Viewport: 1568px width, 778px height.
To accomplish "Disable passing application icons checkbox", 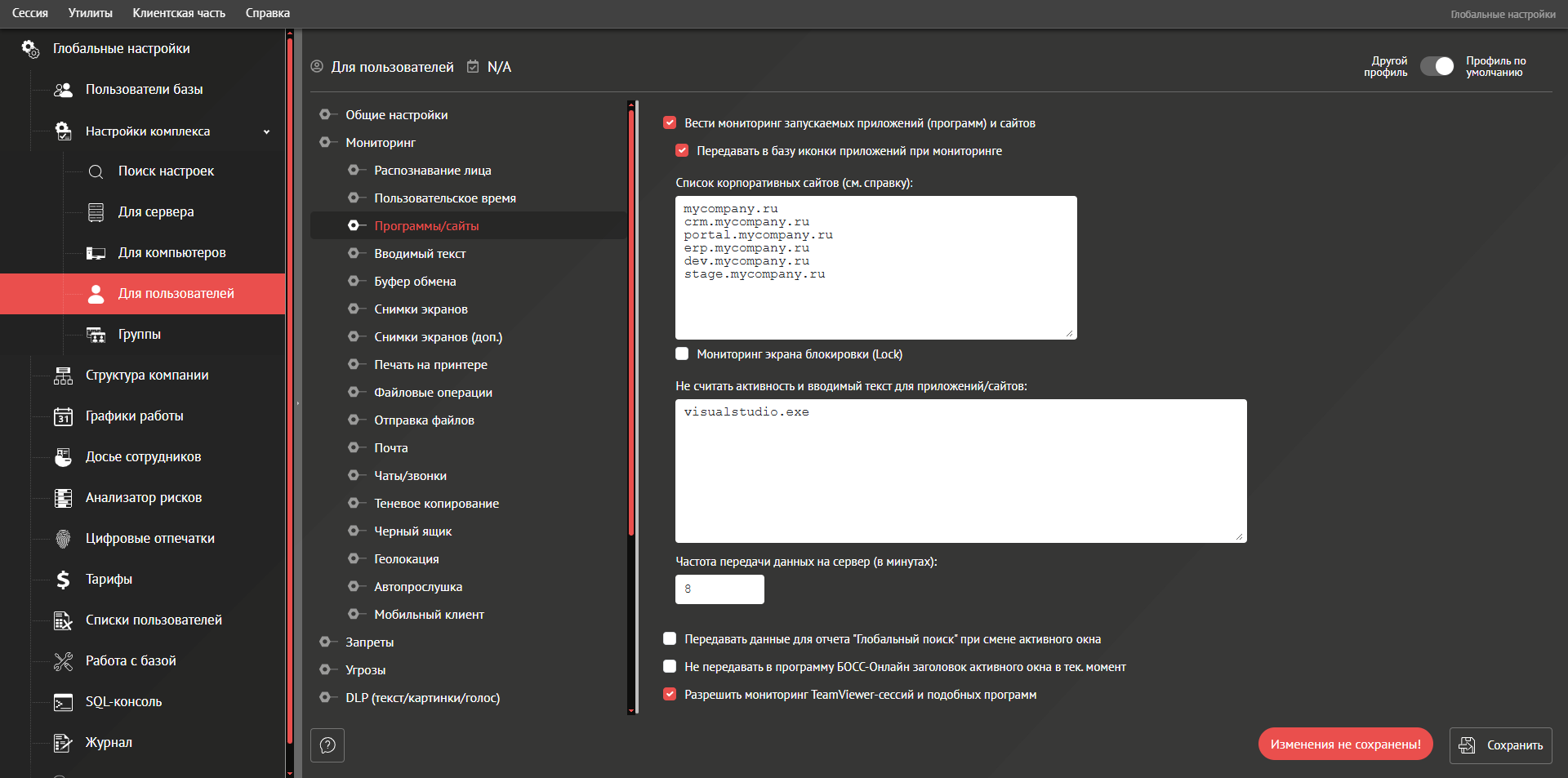I will coord(682,151).
